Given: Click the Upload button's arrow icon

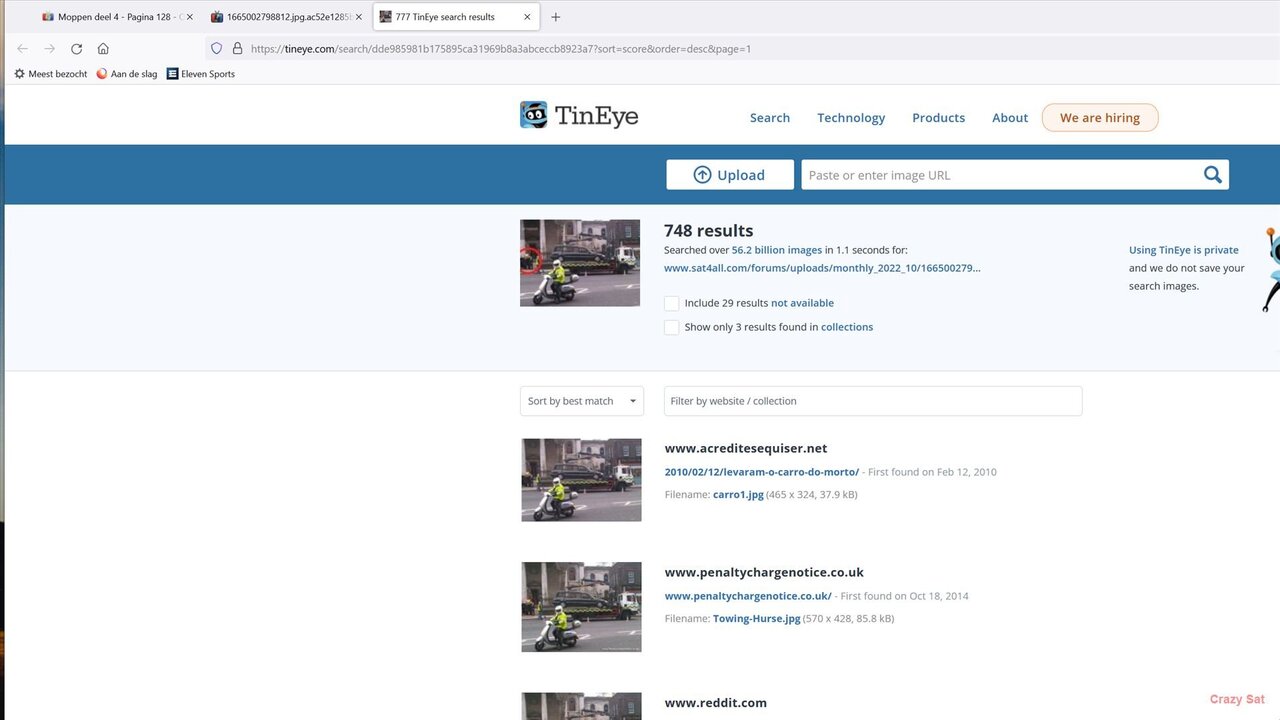Looking at the screenshot, I should (701, 174).
